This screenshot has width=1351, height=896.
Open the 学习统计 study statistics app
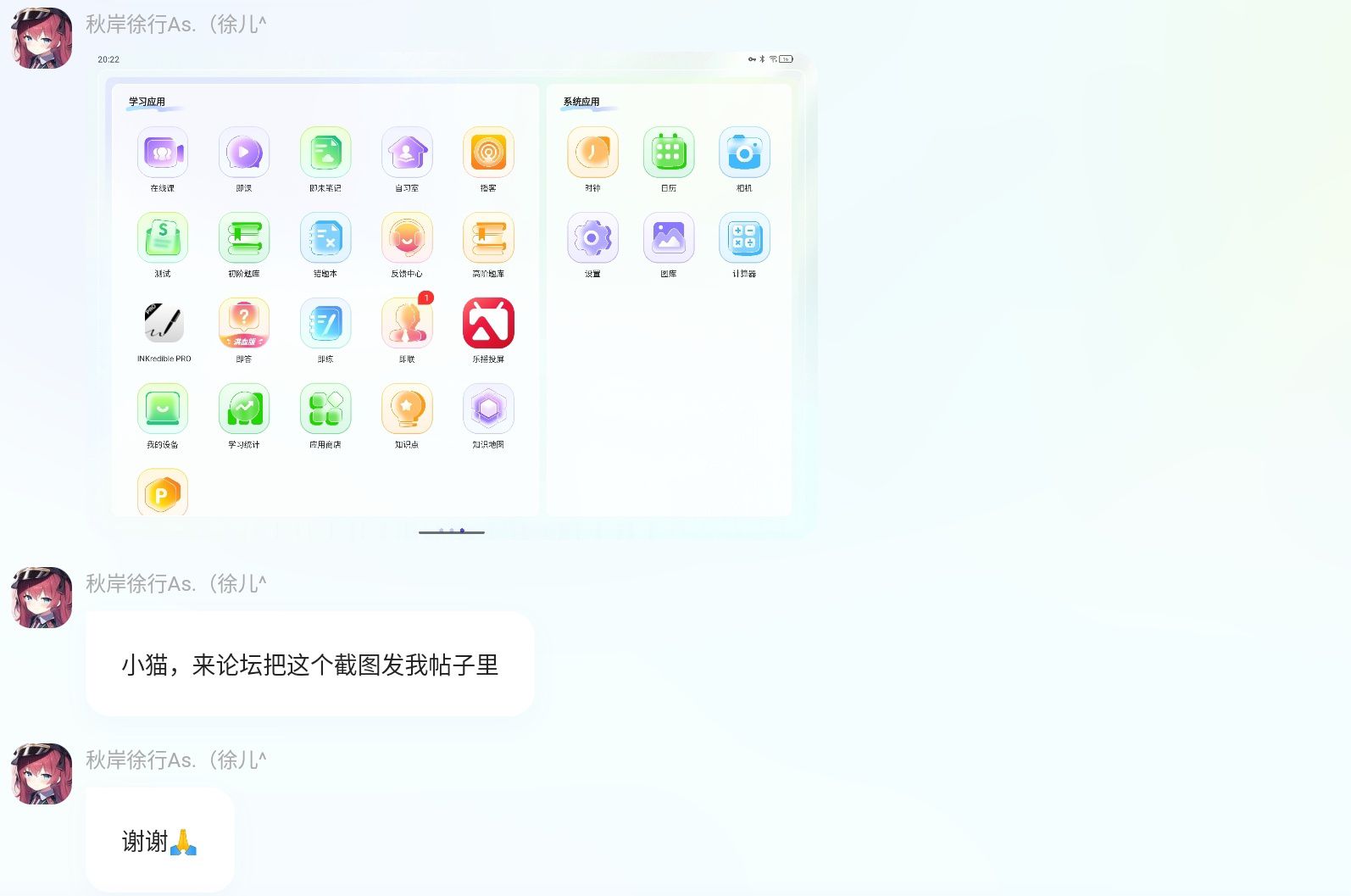[x=243, y=409]
